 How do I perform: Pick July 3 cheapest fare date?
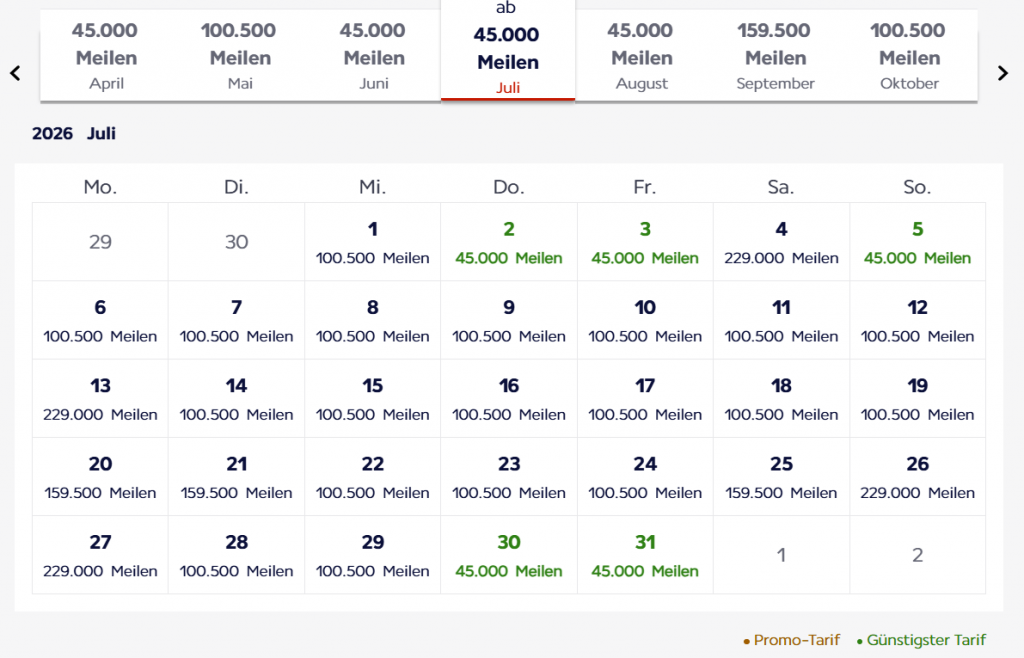tap(645, 242)
